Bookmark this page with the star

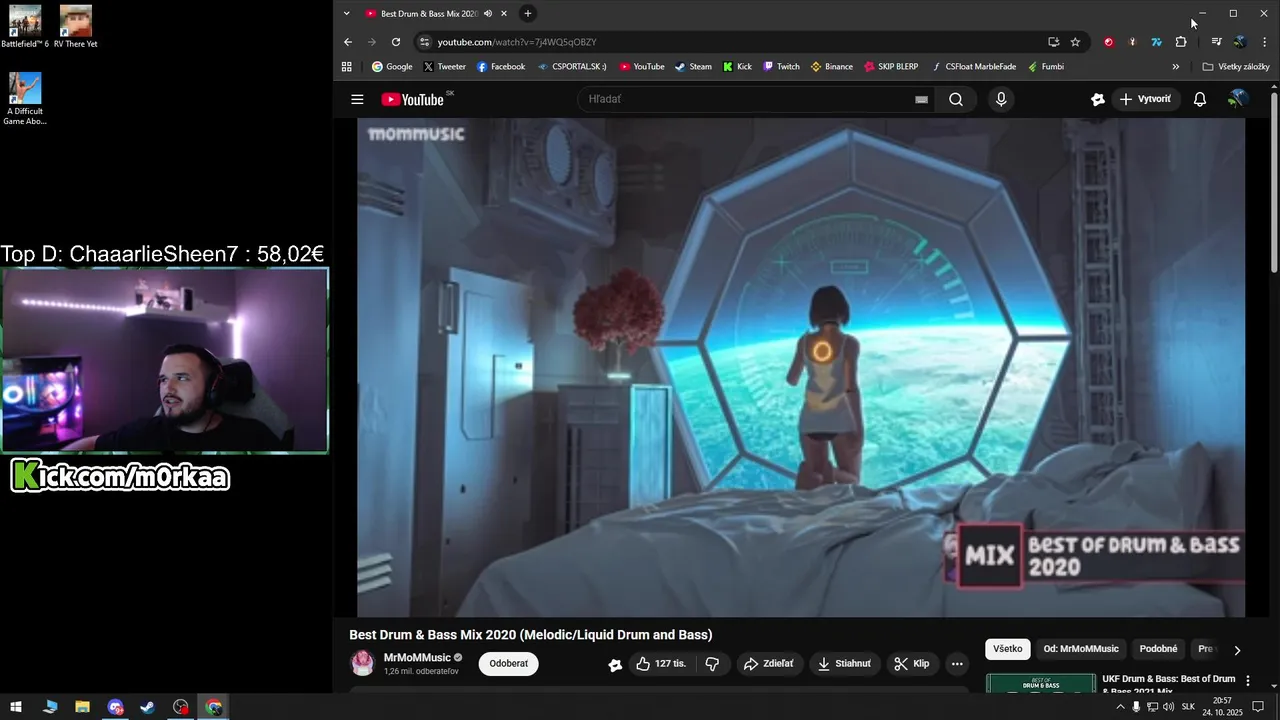1075,42
